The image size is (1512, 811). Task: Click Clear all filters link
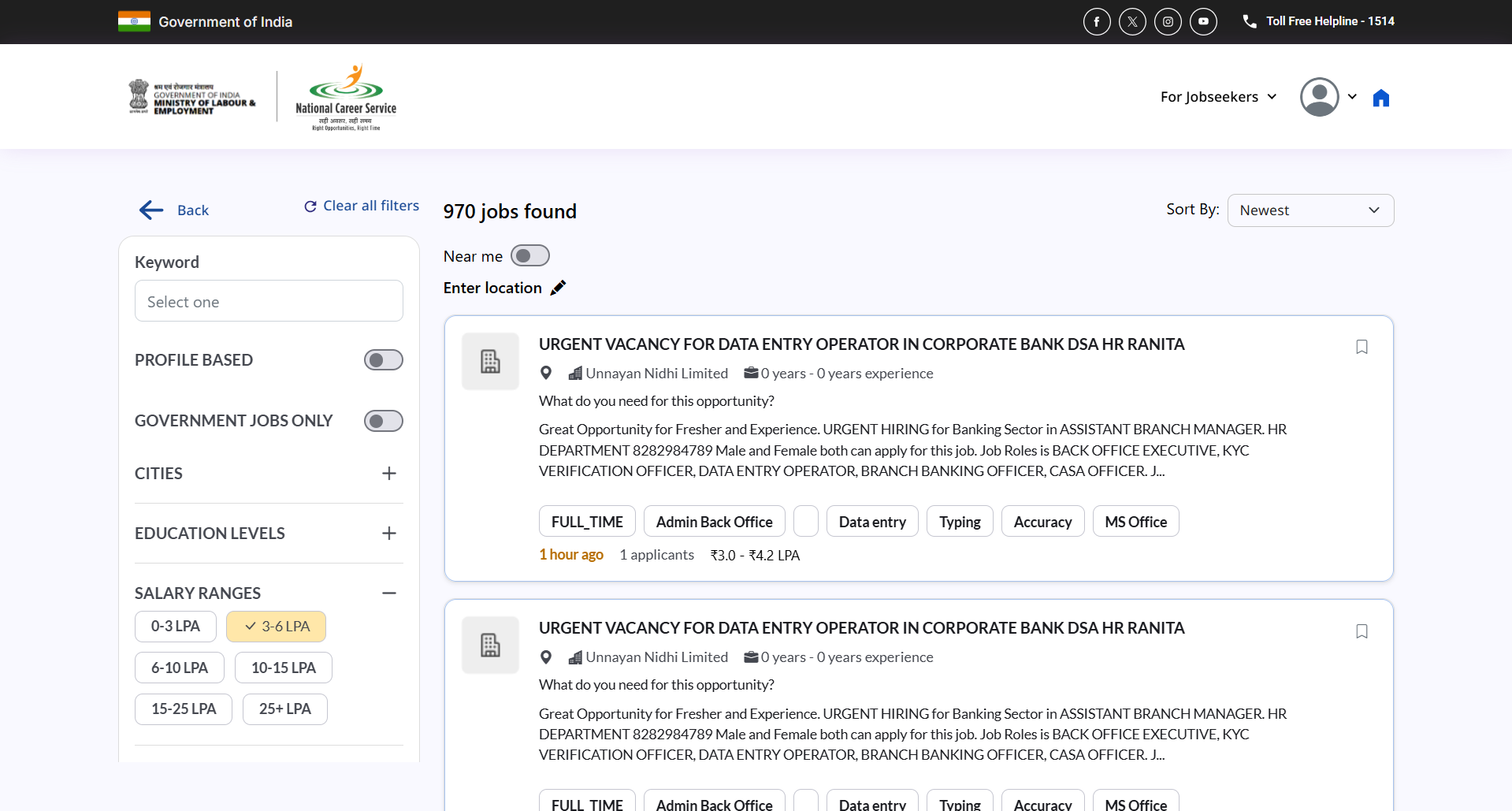[x=362, y=206]
